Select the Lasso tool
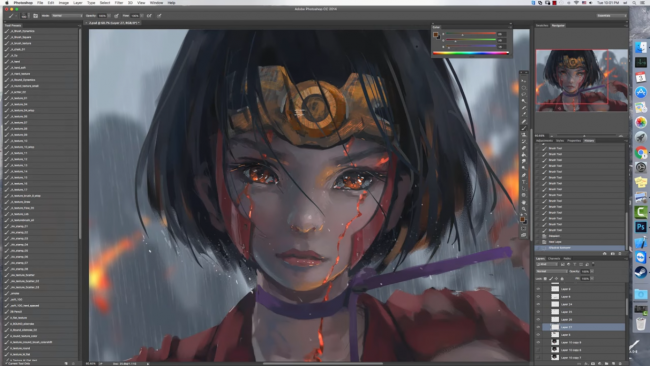650x366 pixels. (x=524, y=95)
